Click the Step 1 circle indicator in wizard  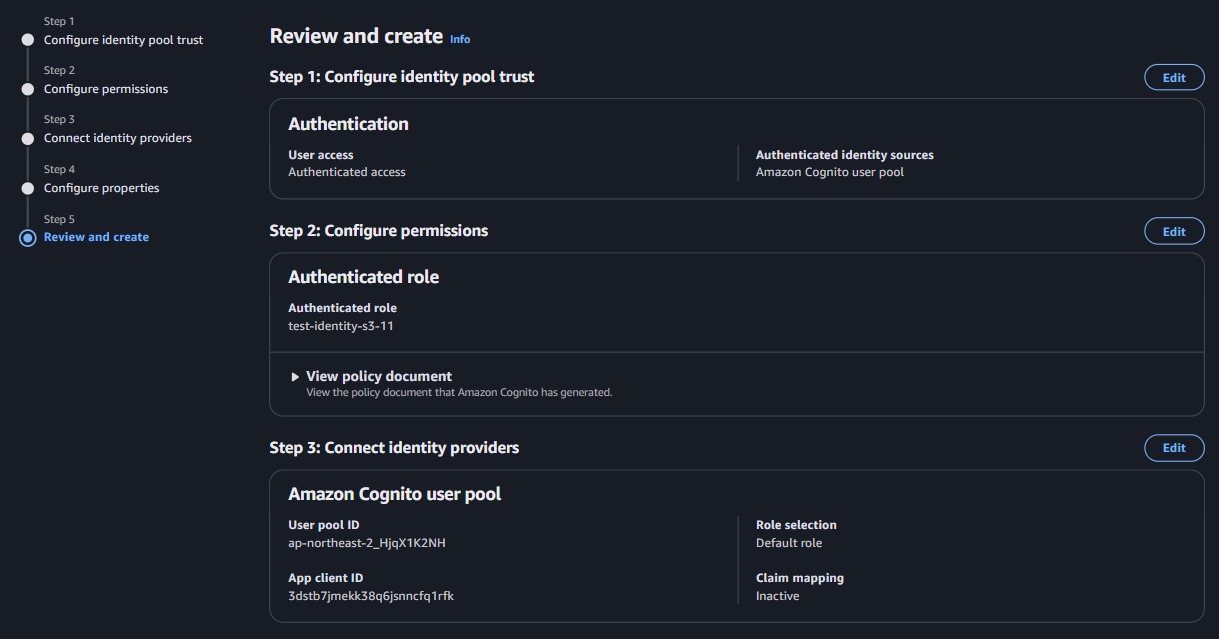pos(27,40)
